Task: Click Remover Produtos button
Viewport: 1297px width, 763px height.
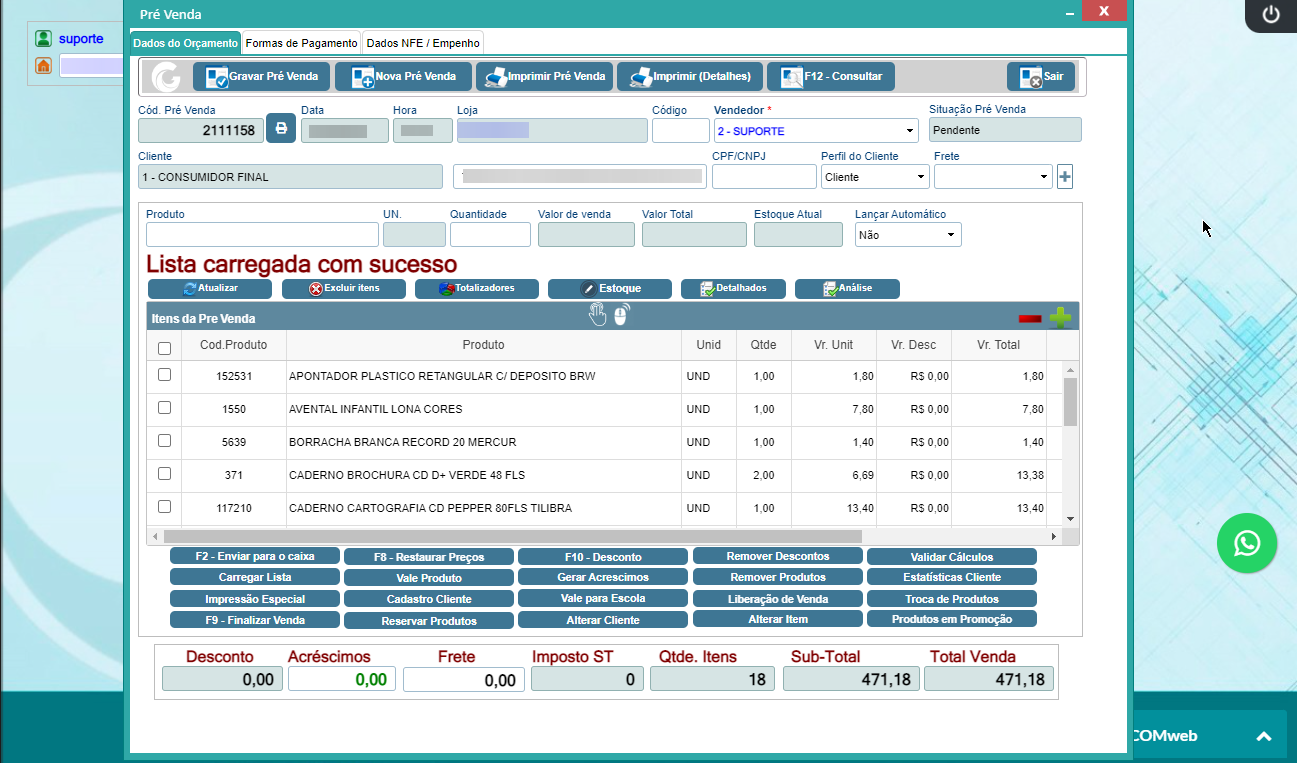Action: [x=777, y=577]
